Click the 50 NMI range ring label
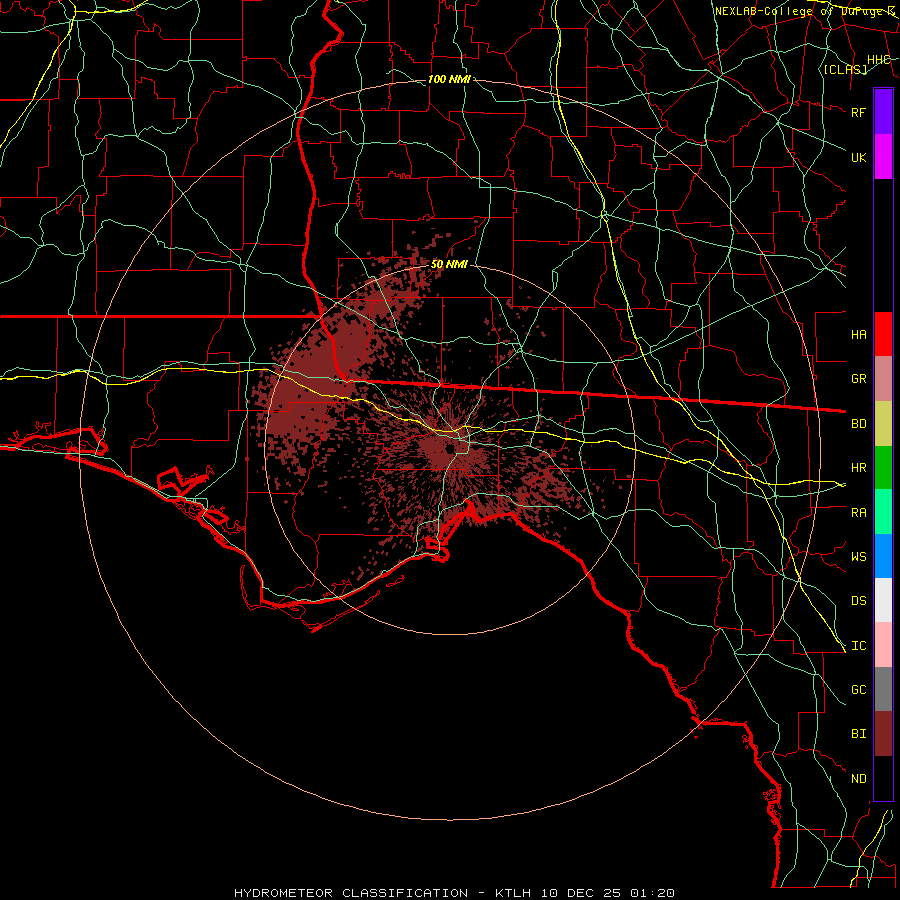900x900 pixels. [449, 264]
